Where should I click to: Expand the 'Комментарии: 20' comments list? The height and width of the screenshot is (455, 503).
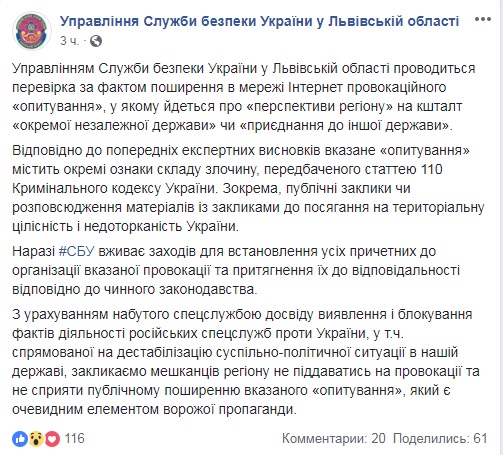pos(334,438)
